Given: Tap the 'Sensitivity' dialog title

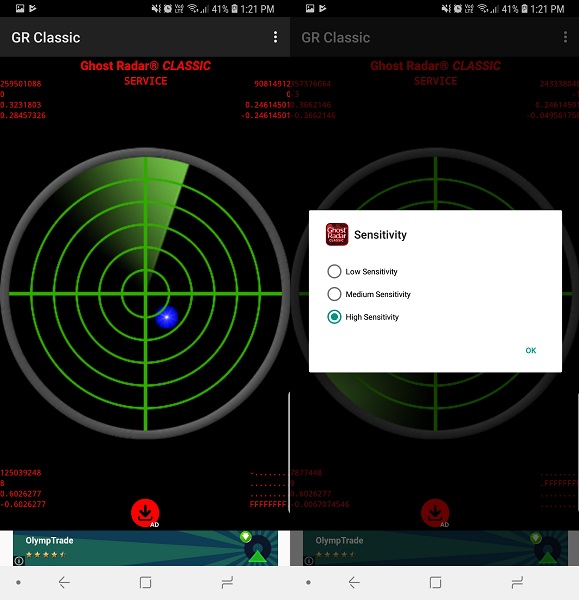Looking at the screenshot, I should (380, 235).
